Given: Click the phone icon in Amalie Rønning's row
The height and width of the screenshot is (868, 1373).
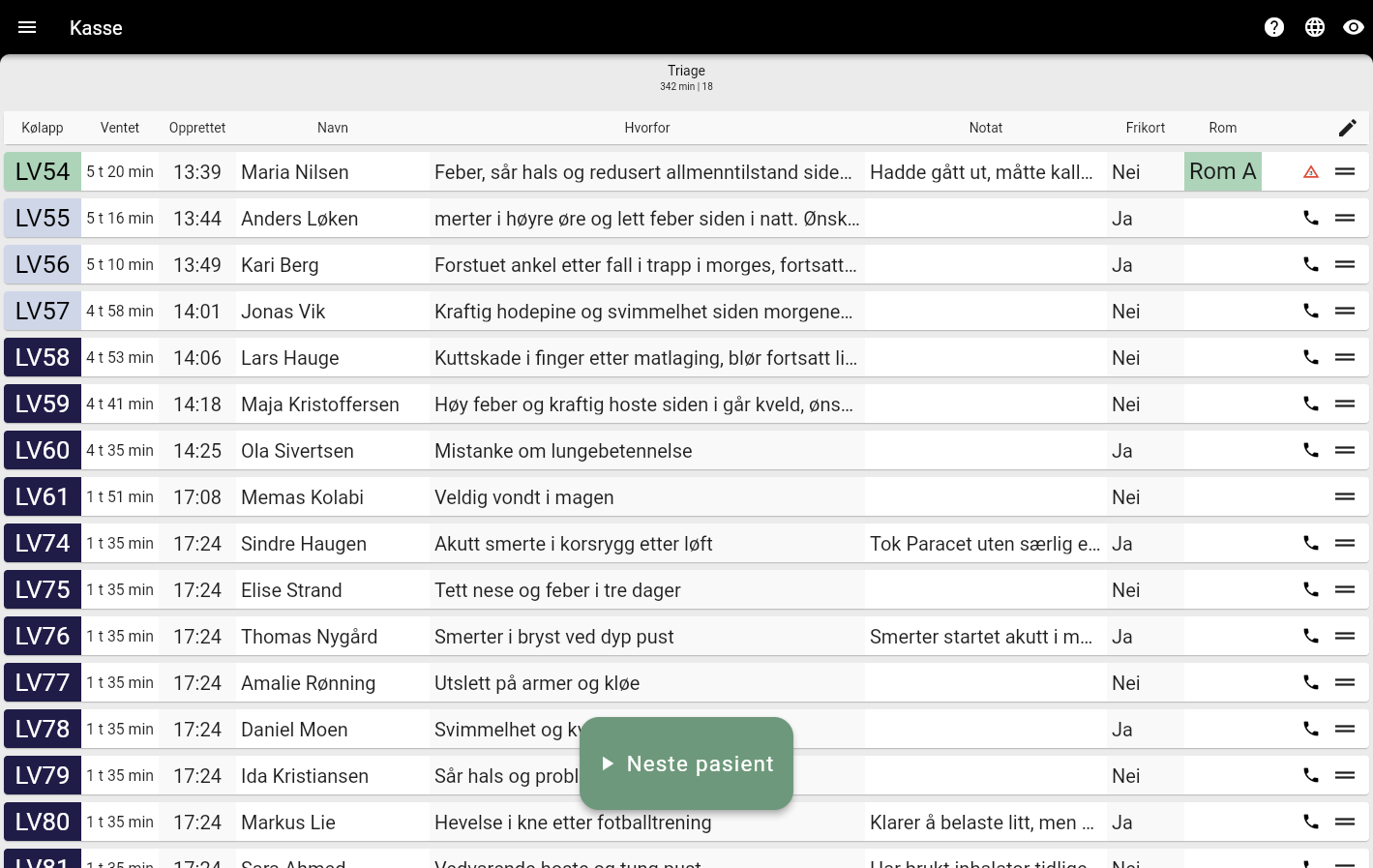Looking at the screenshot, I should (1311, 682).
